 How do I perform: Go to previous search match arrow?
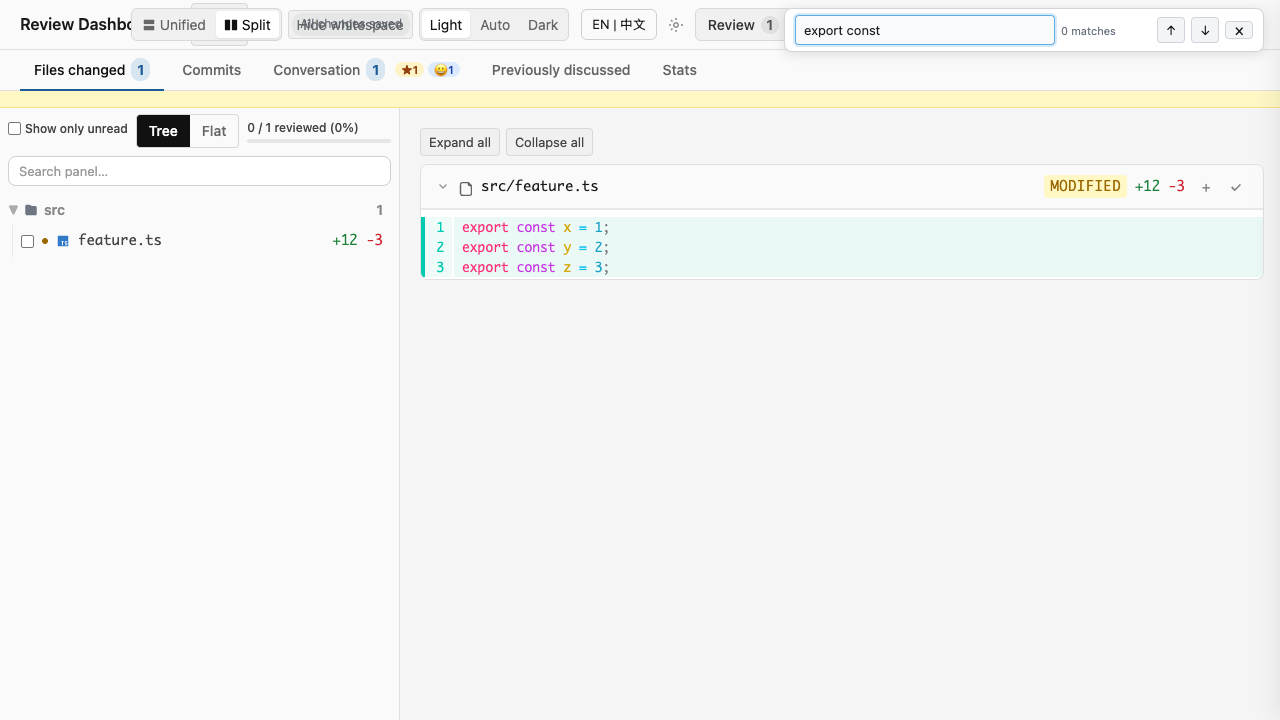pyautogui.click(x=1171, y=30)
